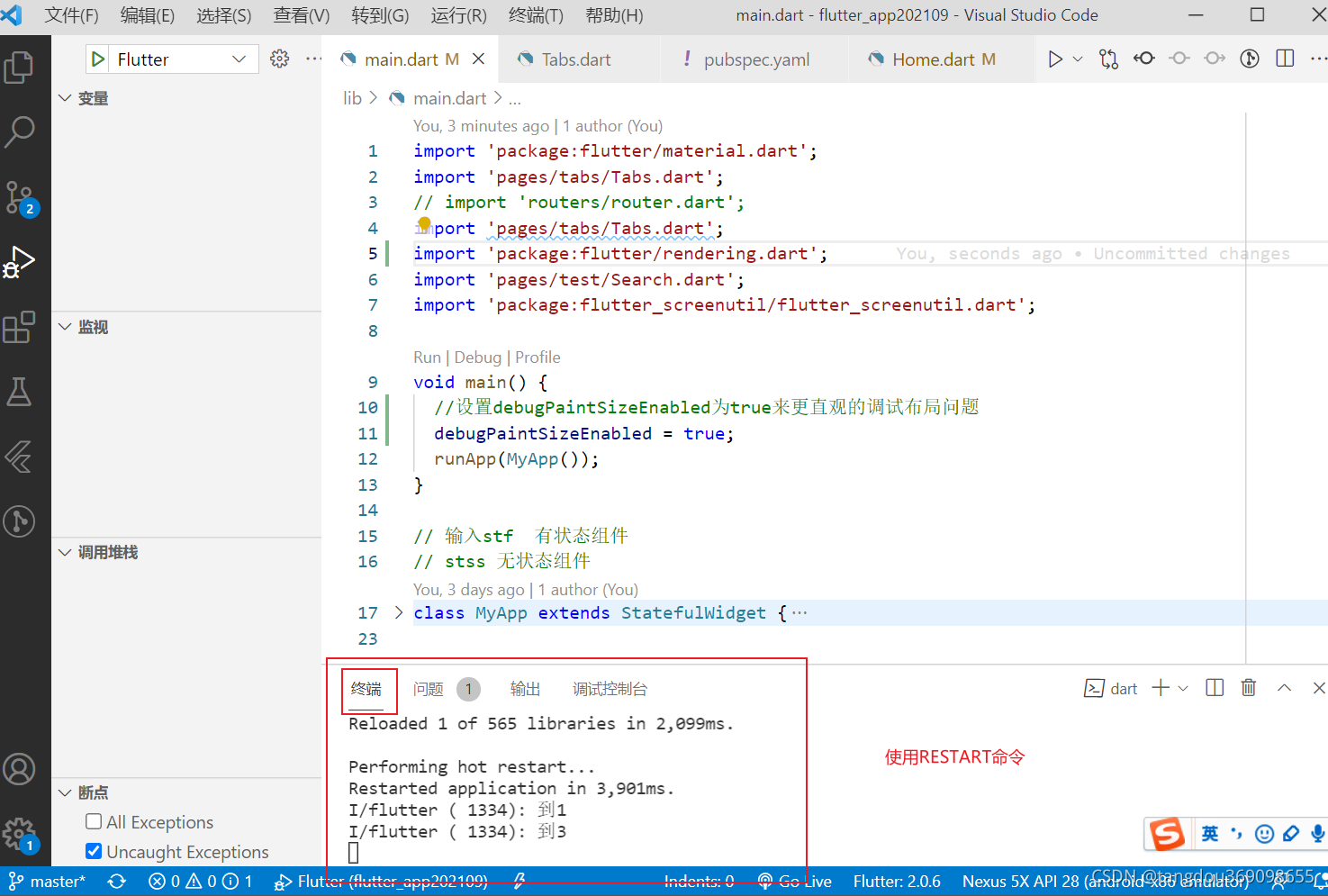
Task: Open file history clock icon in toolbar
Action: pos(1250,59)
